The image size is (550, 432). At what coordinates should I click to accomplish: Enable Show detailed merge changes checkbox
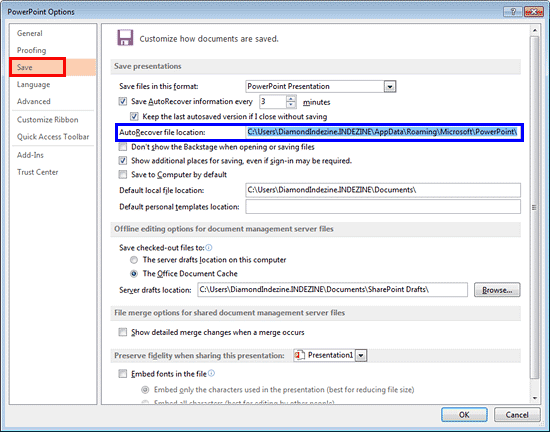122,332
